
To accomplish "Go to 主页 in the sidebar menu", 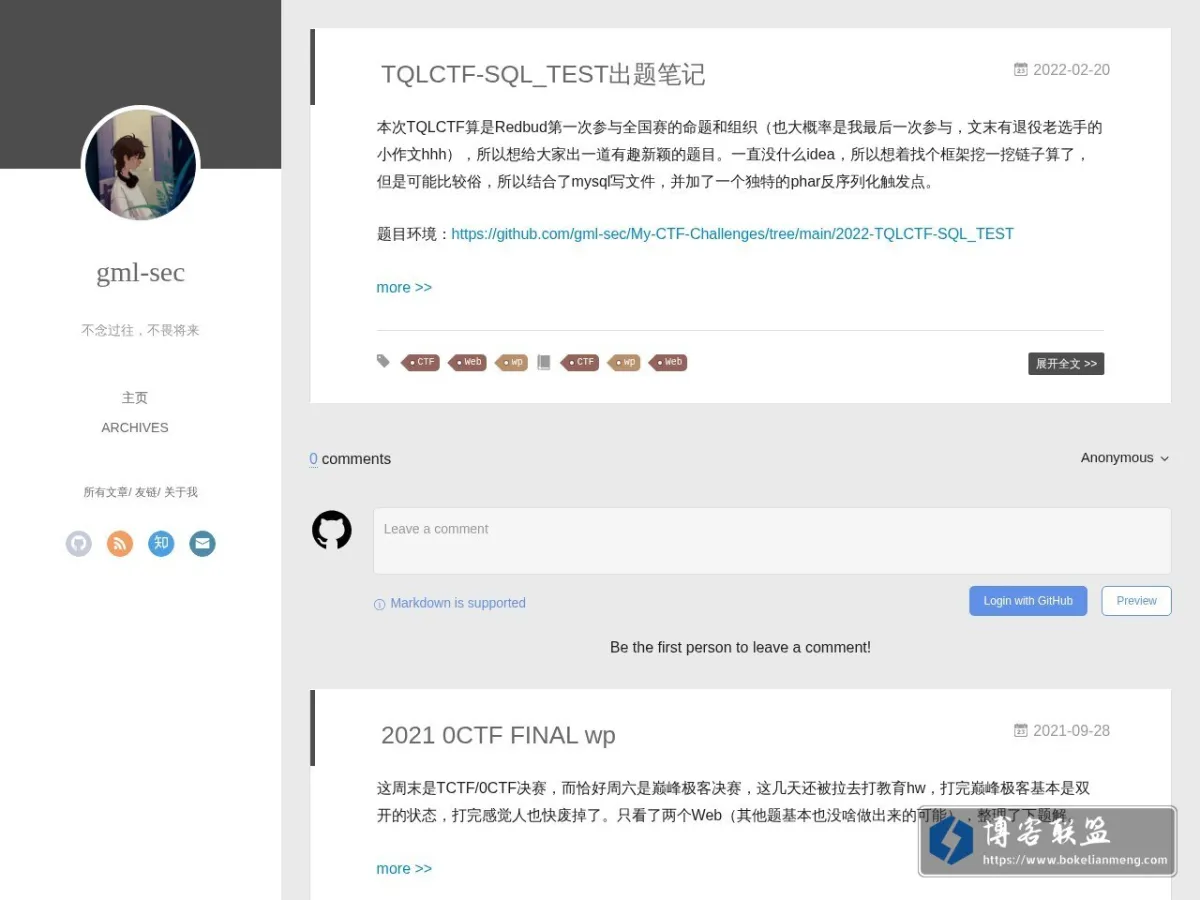I will pos(135,398).
